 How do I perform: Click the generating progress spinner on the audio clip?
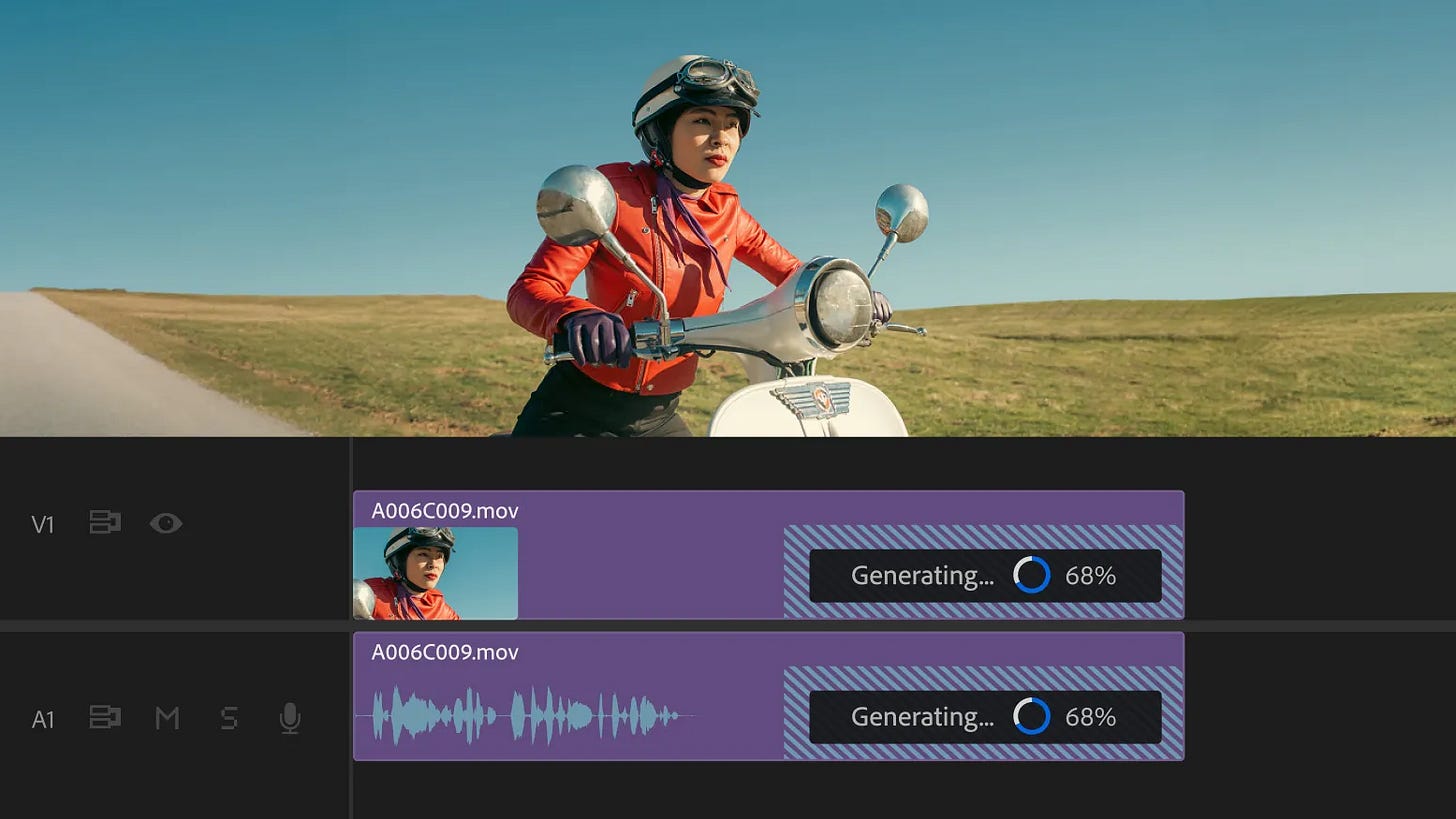[x=1029, y=716]
